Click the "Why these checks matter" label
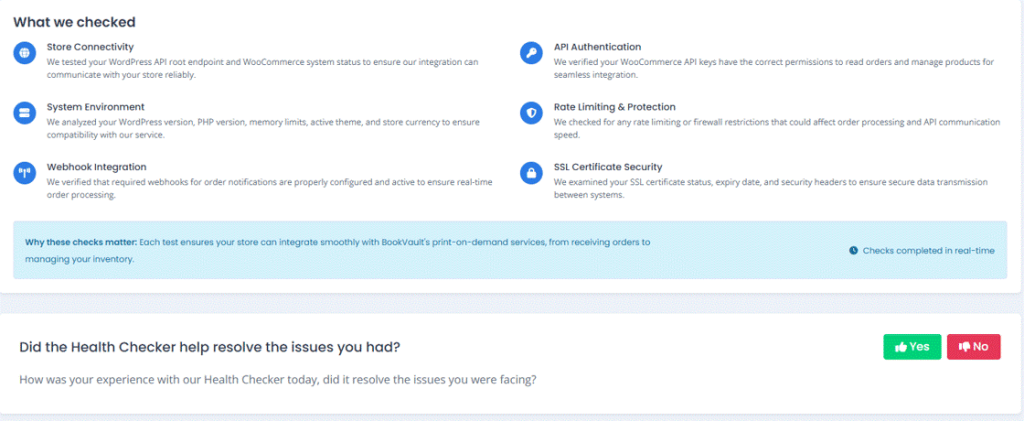 (81, 242)
